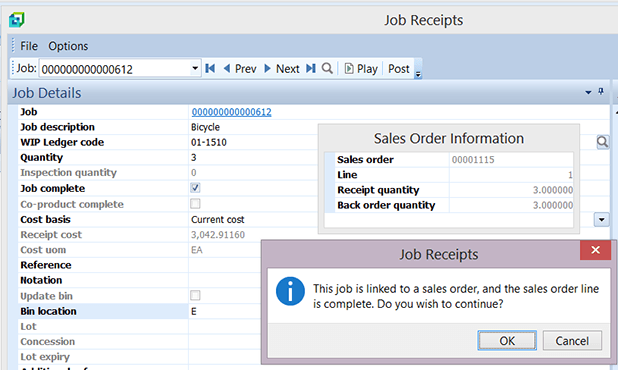The height and width of the screenshot is (370, 618).
Task: Click the Job description value Bicycle
Action: click(205, 127)
